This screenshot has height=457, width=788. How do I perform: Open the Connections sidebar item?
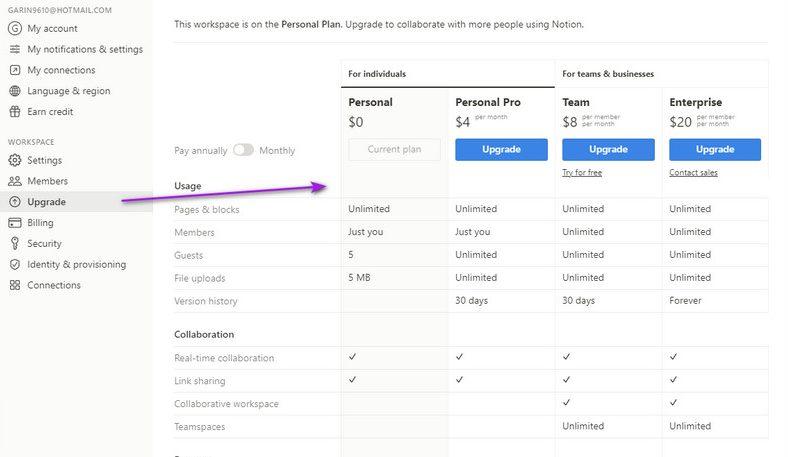[54, 285]
